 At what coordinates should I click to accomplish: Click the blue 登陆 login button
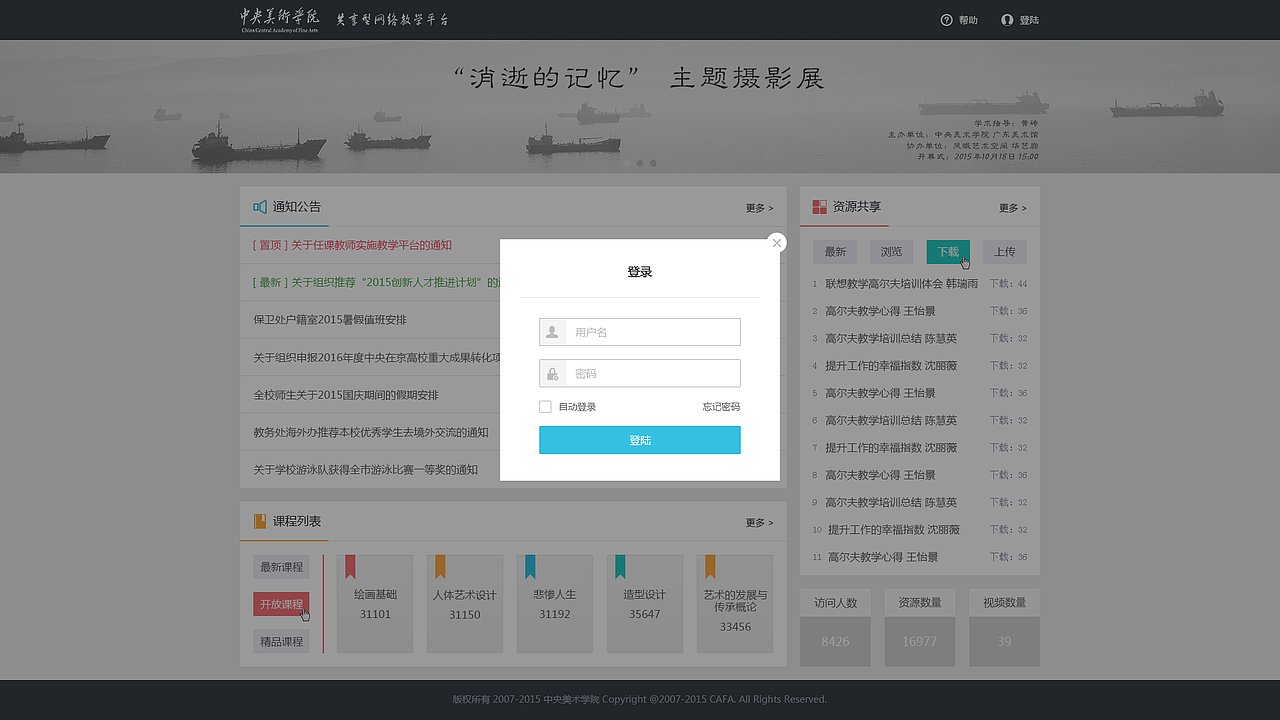(640, 439)
